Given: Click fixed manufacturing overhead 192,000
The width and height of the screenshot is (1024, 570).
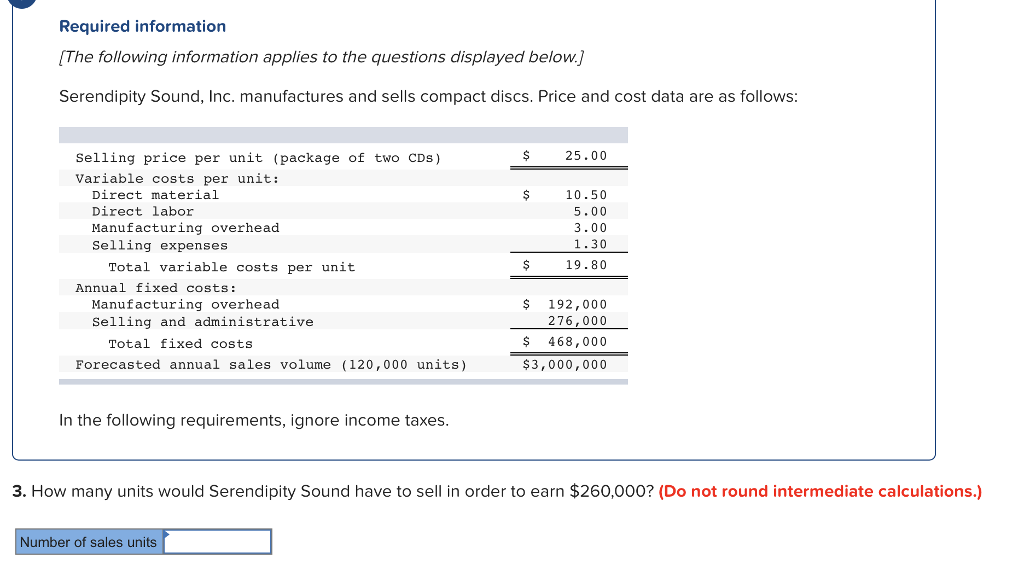Looking at the screenshot, I should (577, 304).
